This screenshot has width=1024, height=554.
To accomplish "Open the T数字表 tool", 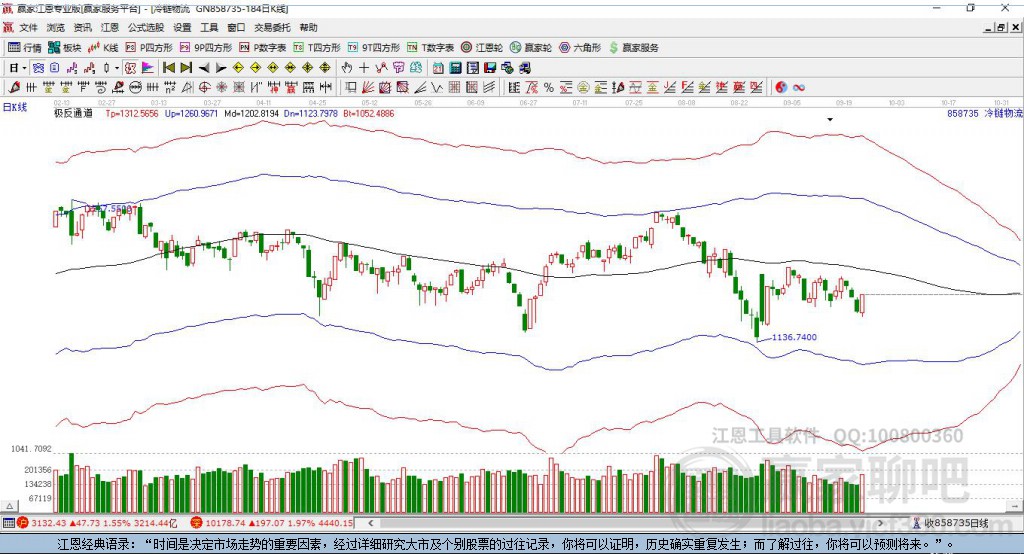I will coord(430,48).
